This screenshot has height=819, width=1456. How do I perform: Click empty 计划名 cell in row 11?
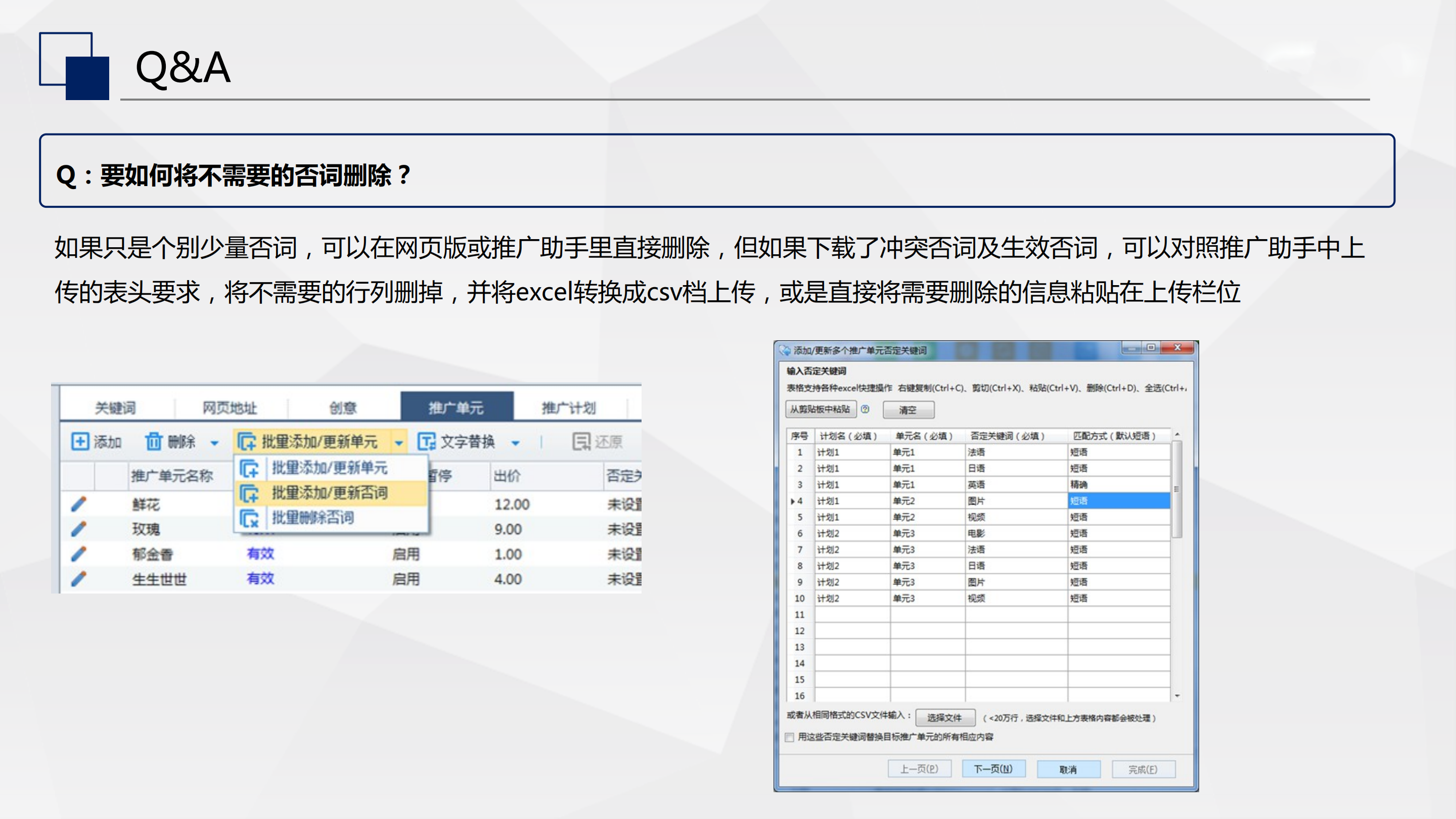[852, 614]
